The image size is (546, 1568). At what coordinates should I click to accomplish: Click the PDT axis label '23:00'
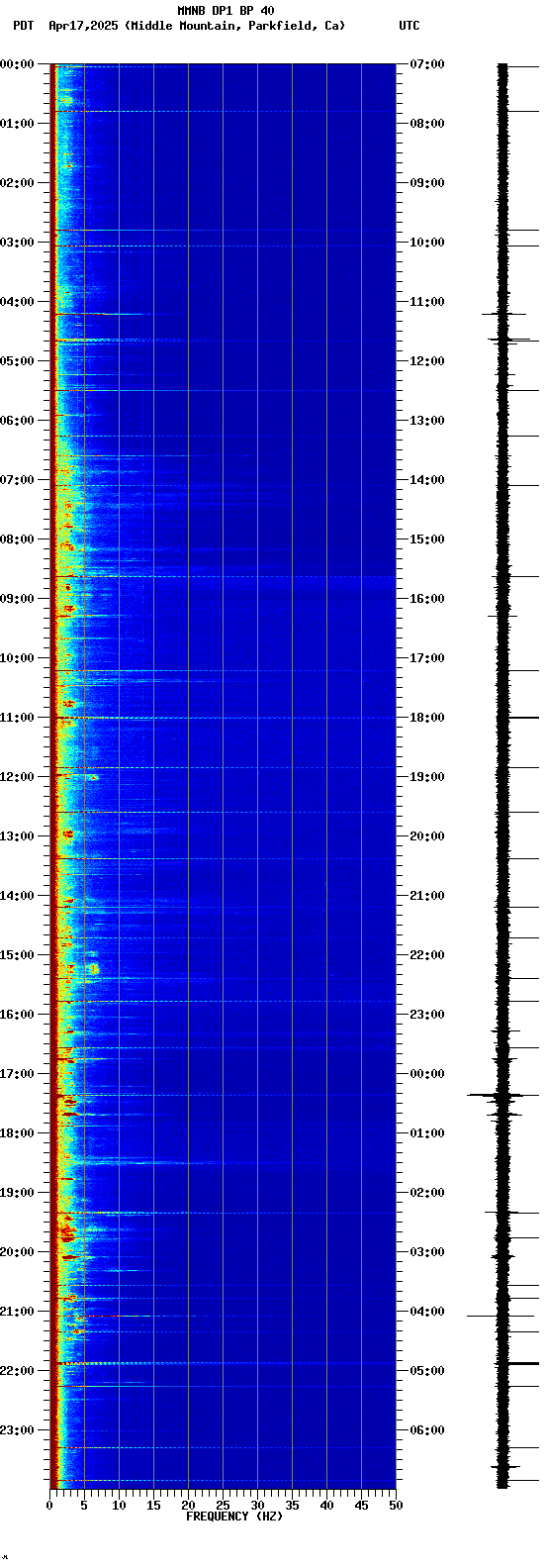(18, 1430)
